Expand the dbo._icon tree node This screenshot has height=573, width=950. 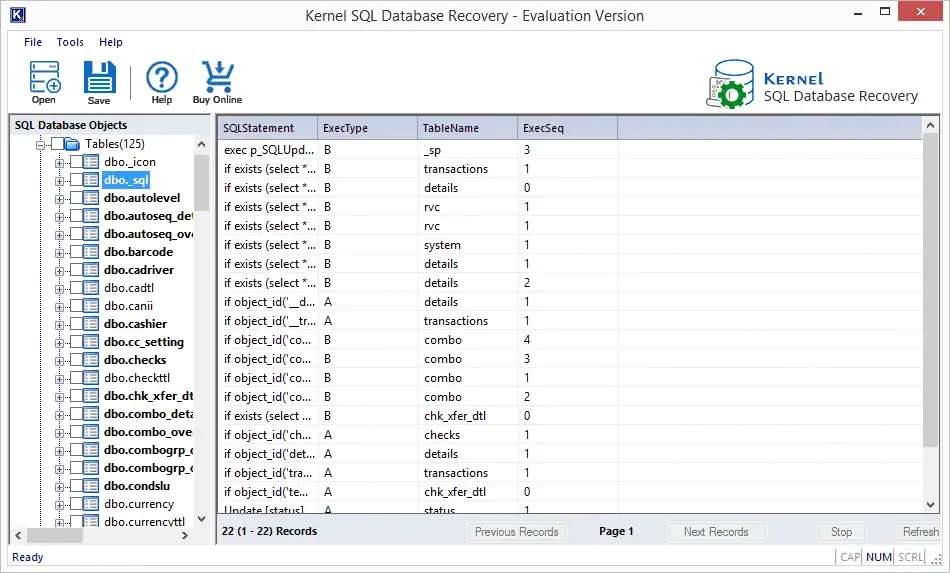[59, 163]
